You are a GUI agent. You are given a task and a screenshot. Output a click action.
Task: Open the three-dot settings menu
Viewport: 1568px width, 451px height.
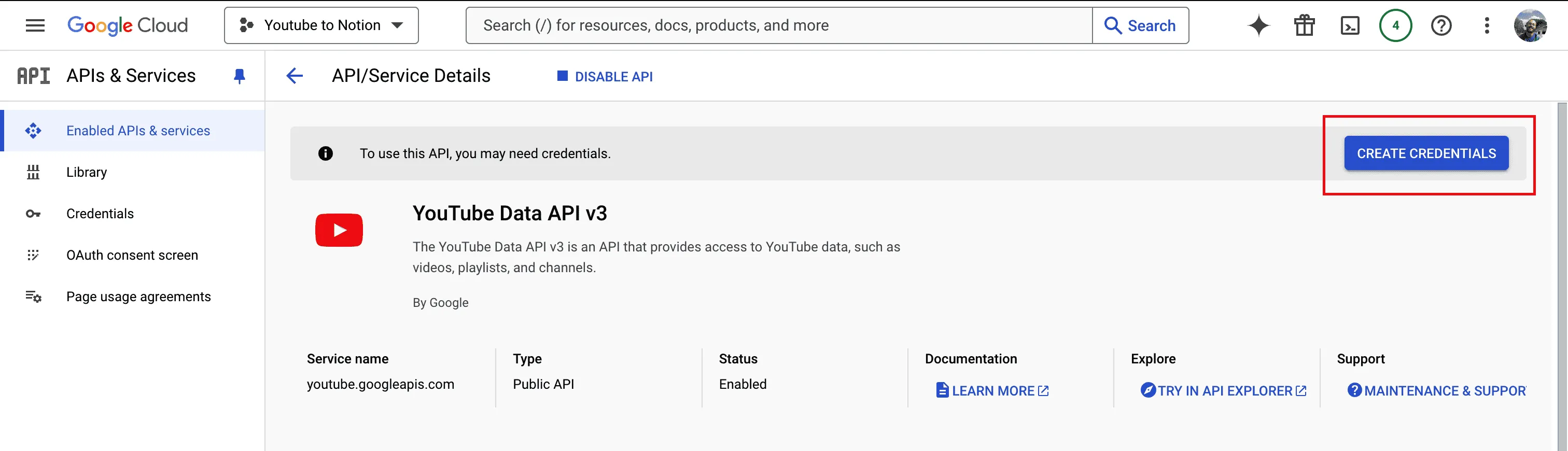tap(1487, 25)
